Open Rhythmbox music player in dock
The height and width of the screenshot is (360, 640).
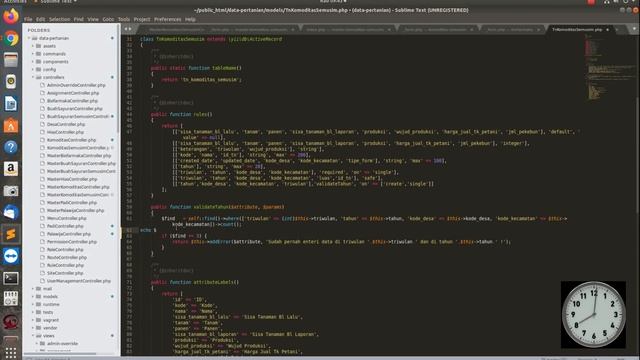[x=11, y=82]
